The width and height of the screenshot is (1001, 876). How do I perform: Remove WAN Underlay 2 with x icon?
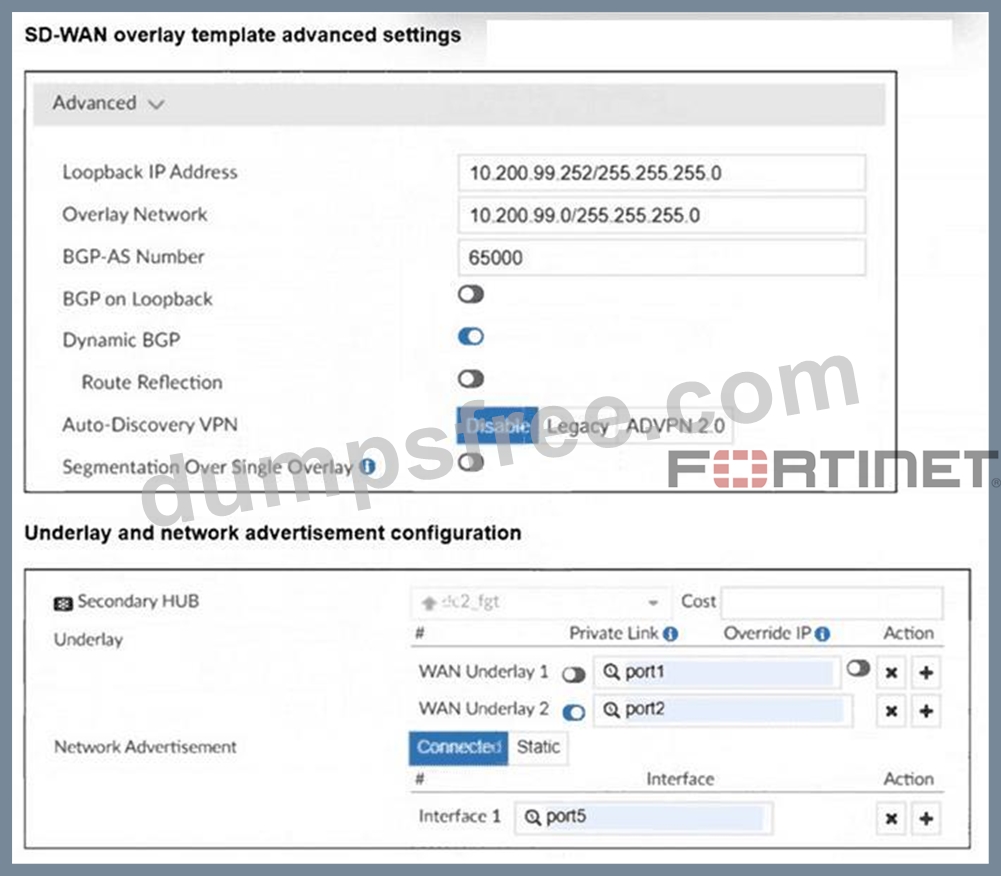(891, 711)
